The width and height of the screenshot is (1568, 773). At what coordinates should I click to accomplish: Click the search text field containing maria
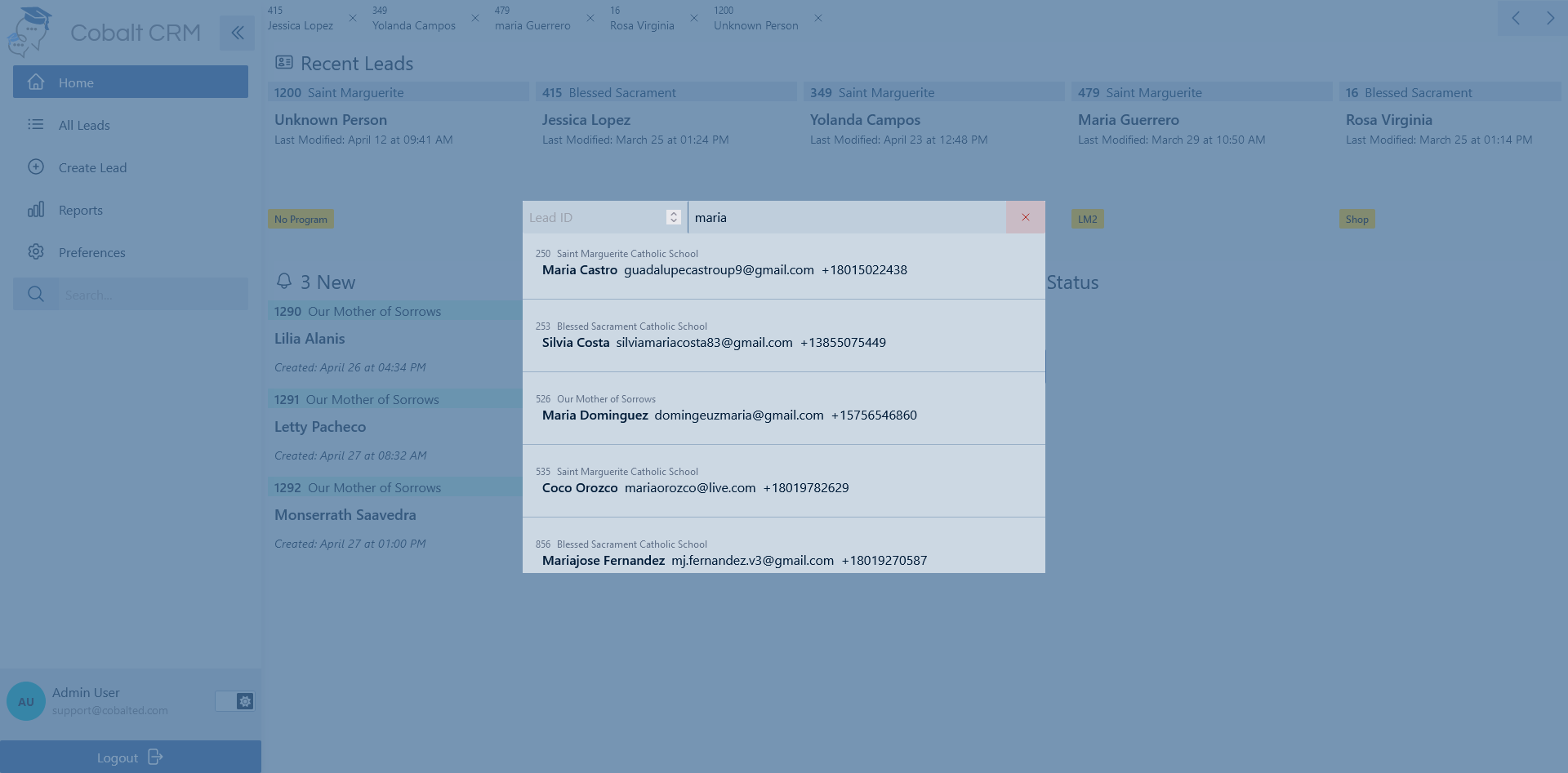pos(846,217)
